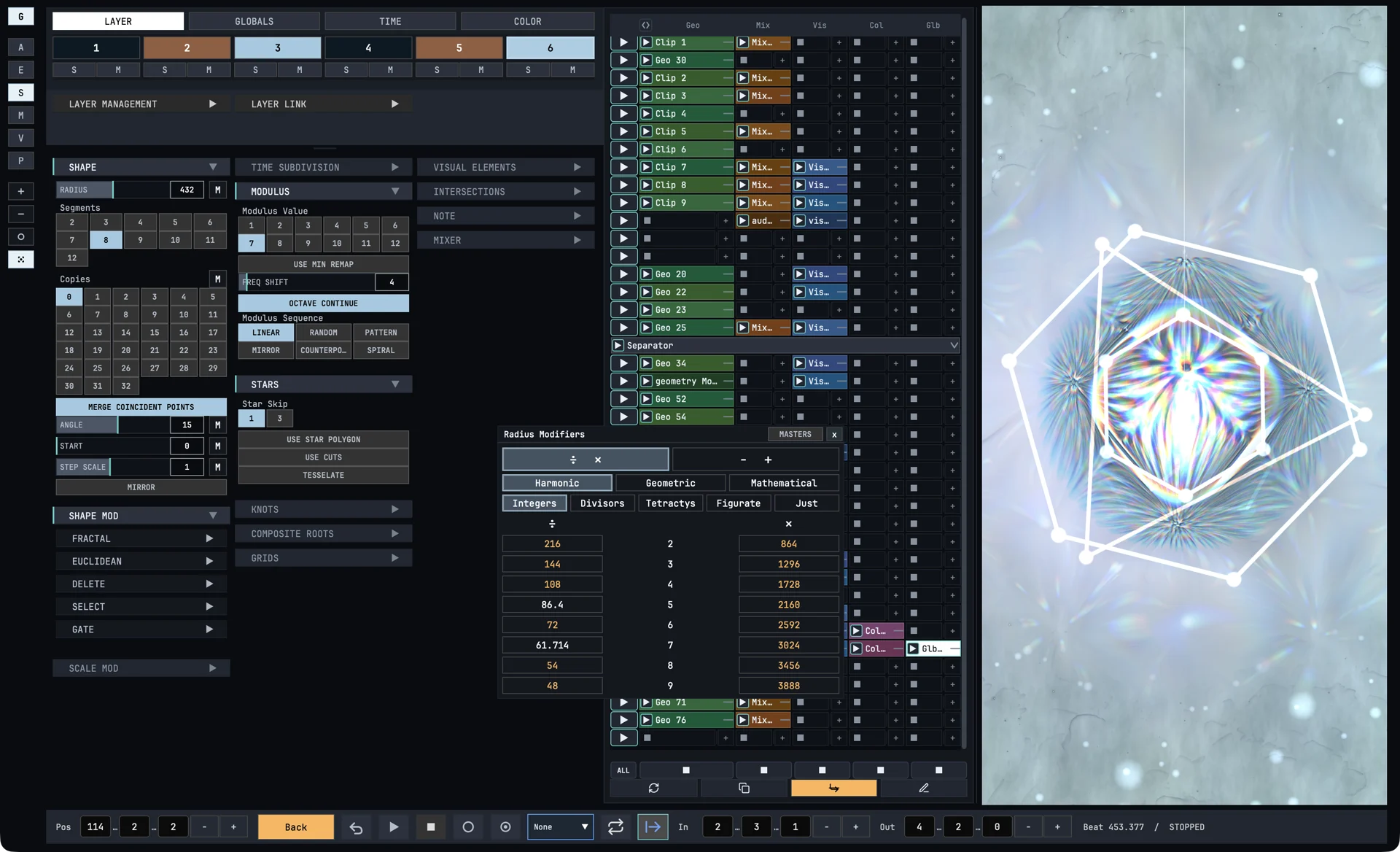Start playback with the transport play button
Image resolution: width=1400 pixels, height=852 pixels.
[394, 826]
